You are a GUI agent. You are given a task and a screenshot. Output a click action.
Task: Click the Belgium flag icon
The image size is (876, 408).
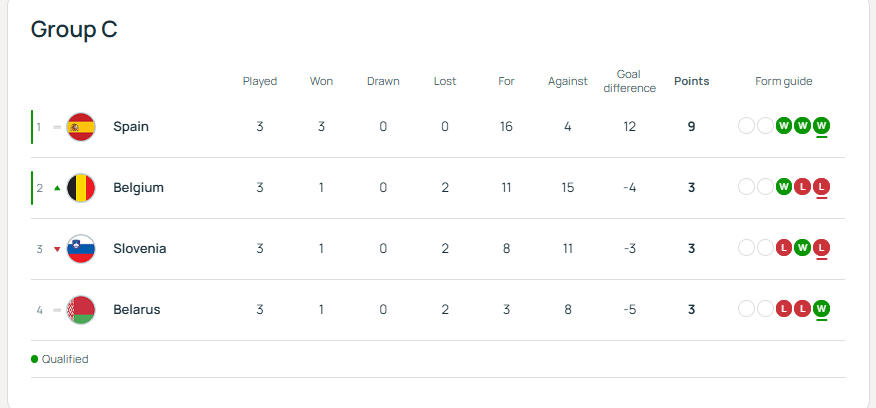(80, 188)
